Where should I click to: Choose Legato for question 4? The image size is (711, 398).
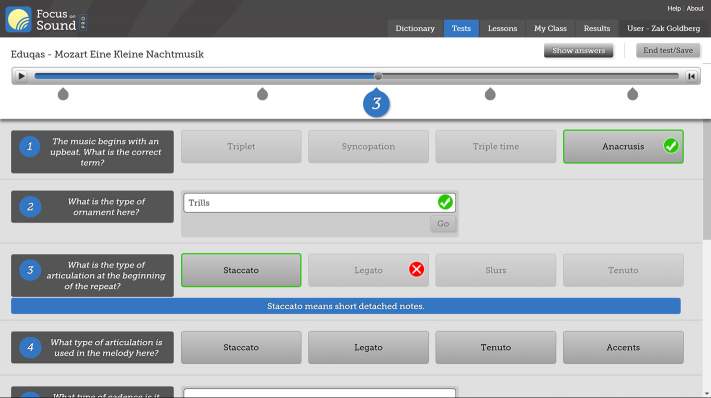(x=368, y=347)
